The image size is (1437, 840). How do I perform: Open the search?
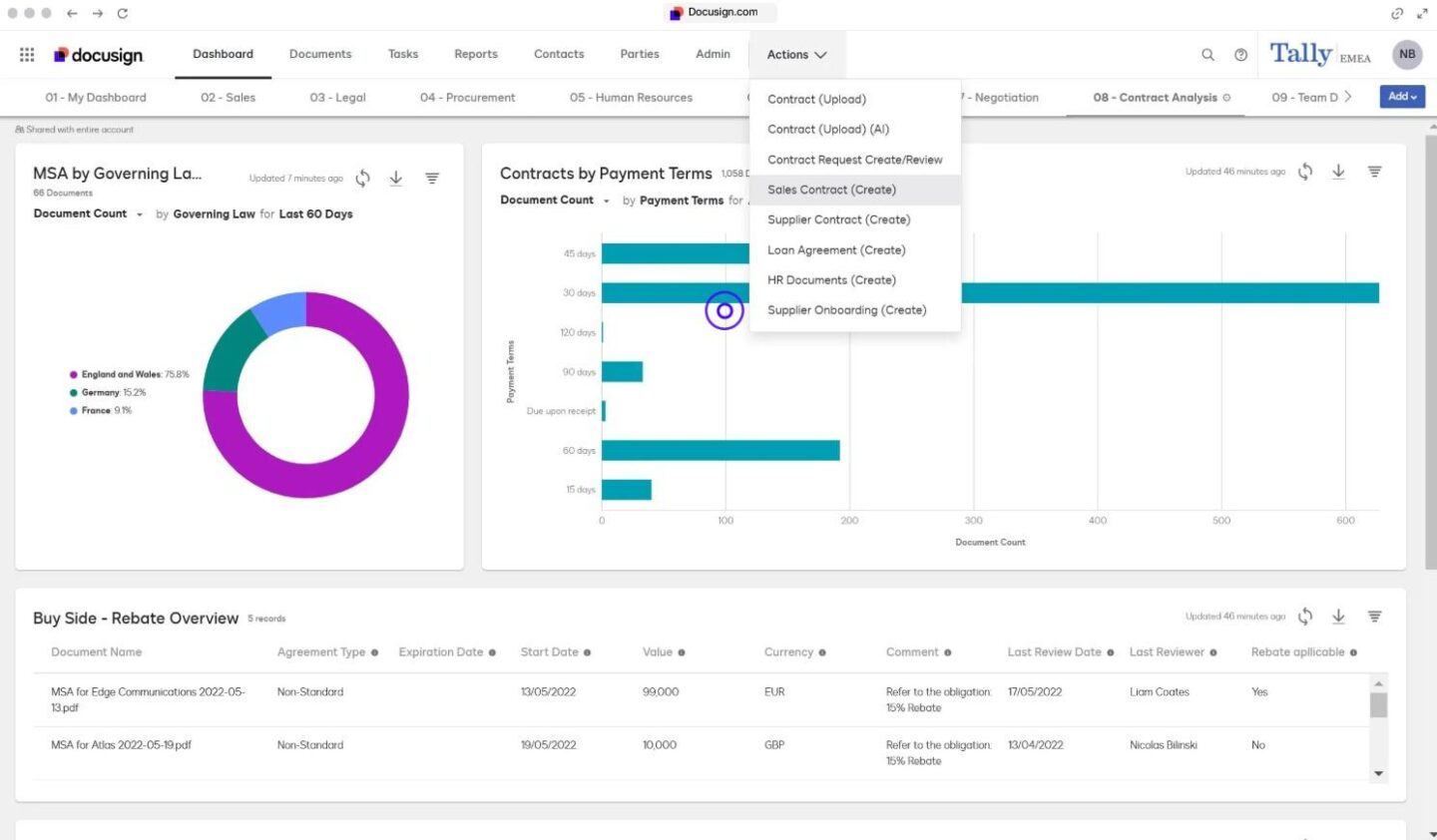tap(1207, 55)
